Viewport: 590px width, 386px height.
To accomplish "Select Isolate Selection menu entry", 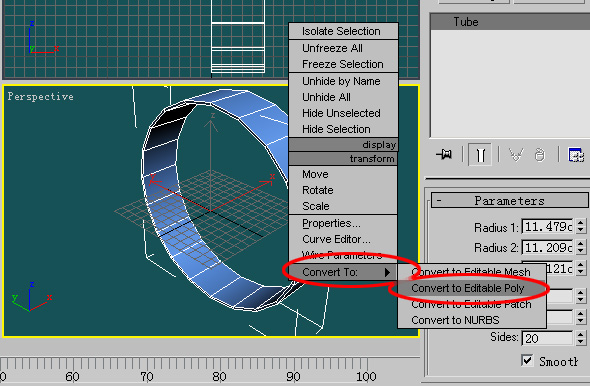I will [x=341, y=31].
